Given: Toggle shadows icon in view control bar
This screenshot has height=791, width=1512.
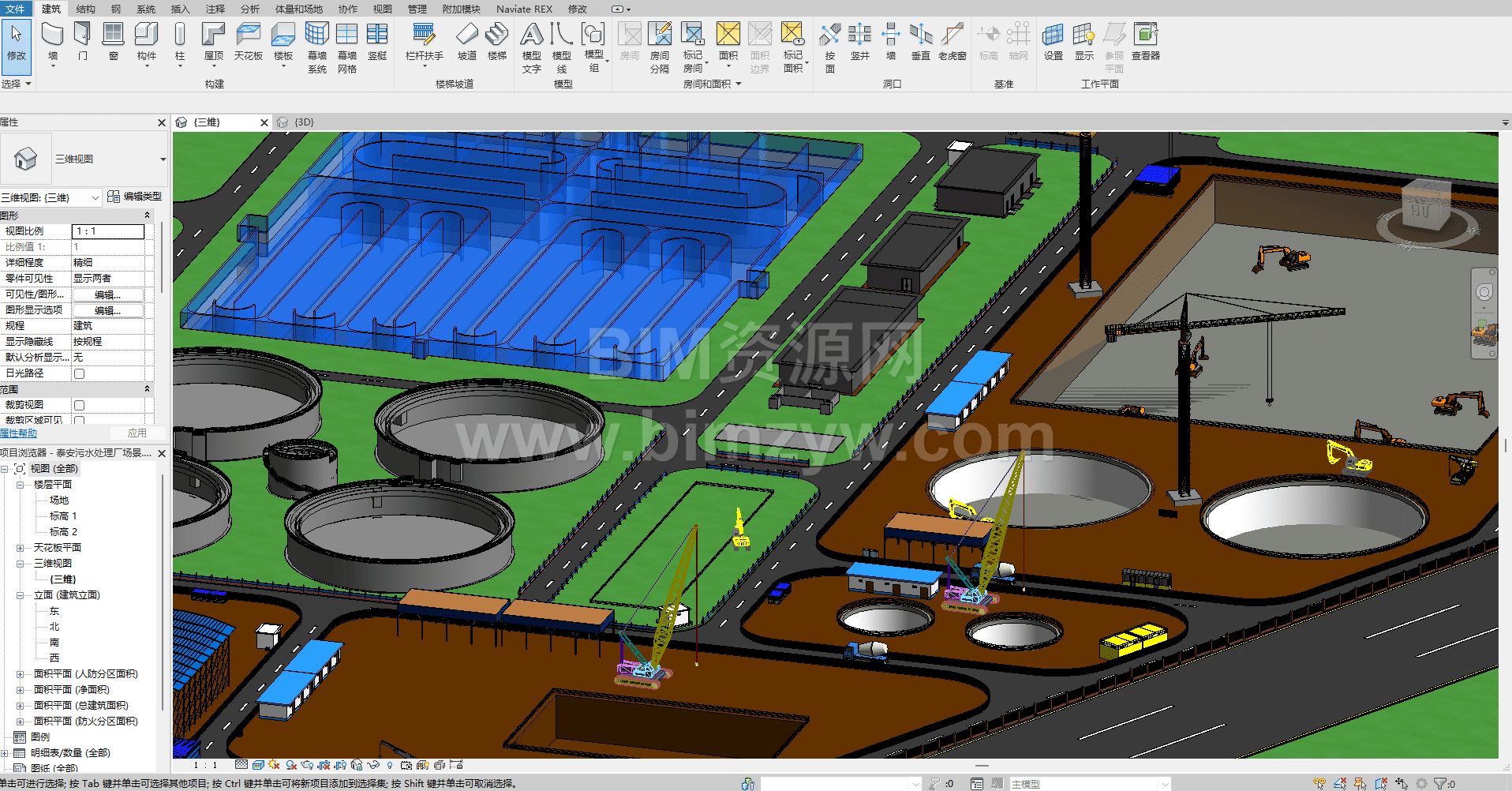Looking at the screenshot, I should coord(291,765).
